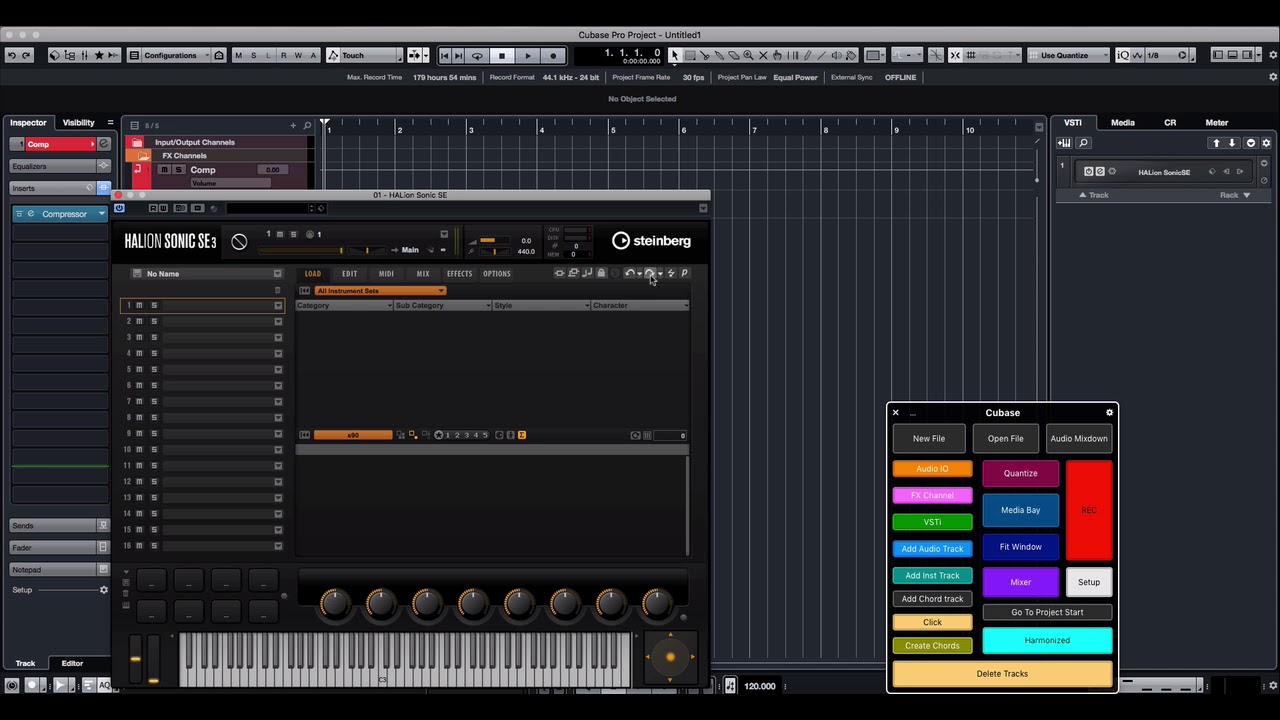The height and width of the screenshot is (720, 1280).
Task: Toggle the sigma filter icon in results bar
Action: 522,435
